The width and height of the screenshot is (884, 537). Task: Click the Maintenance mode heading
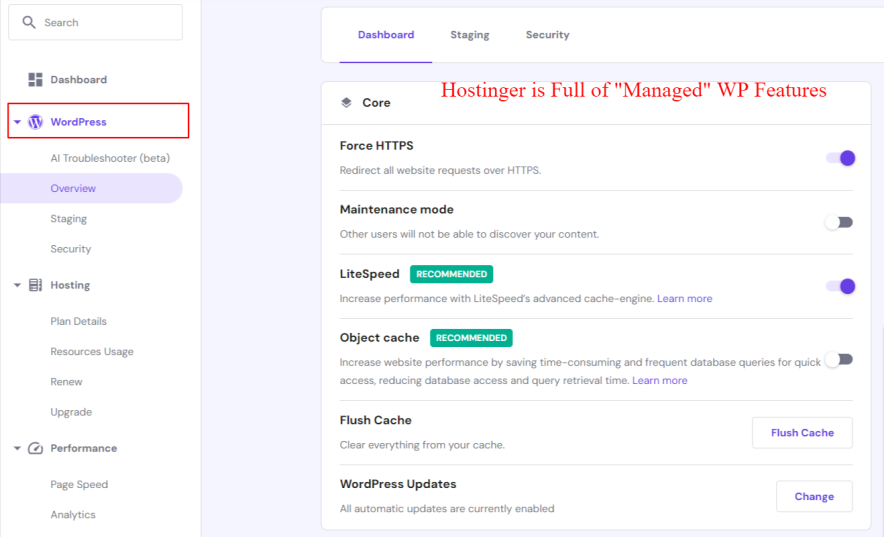pos(396,209)
